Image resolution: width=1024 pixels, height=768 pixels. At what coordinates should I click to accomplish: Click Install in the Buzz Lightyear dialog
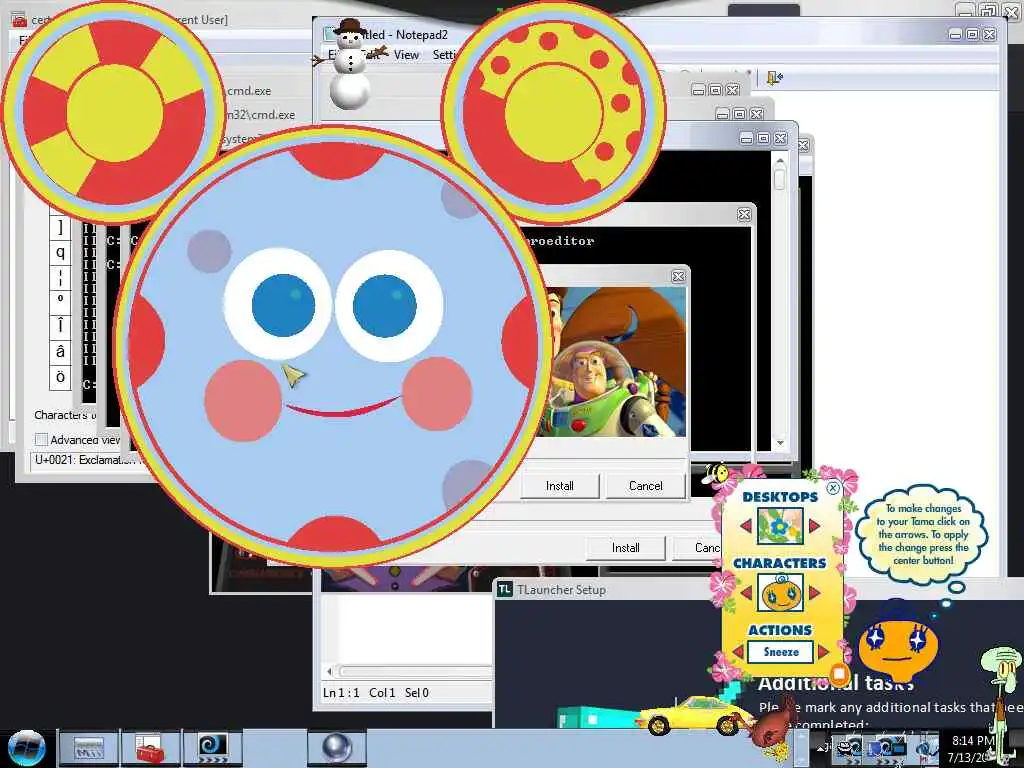[x=560, y=486]
